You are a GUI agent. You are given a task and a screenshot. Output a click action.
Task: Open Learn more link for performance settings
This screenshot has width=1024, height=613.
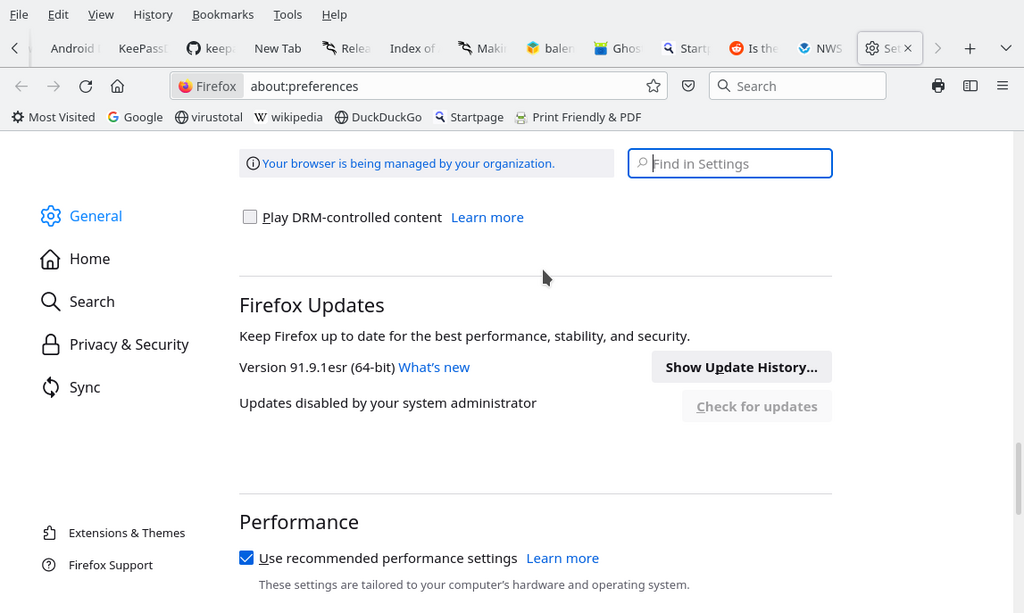point(562,559)
